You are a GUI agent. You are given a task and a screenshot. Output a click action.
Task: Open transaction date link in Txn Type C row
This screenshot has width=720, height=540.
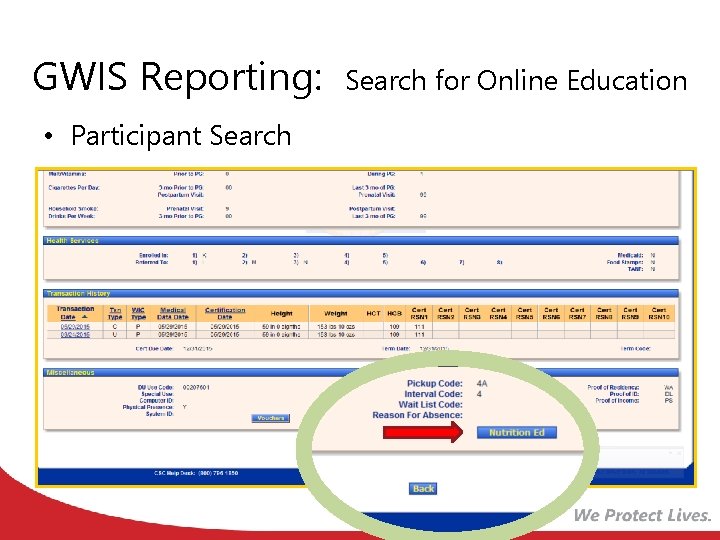point(75,327)
